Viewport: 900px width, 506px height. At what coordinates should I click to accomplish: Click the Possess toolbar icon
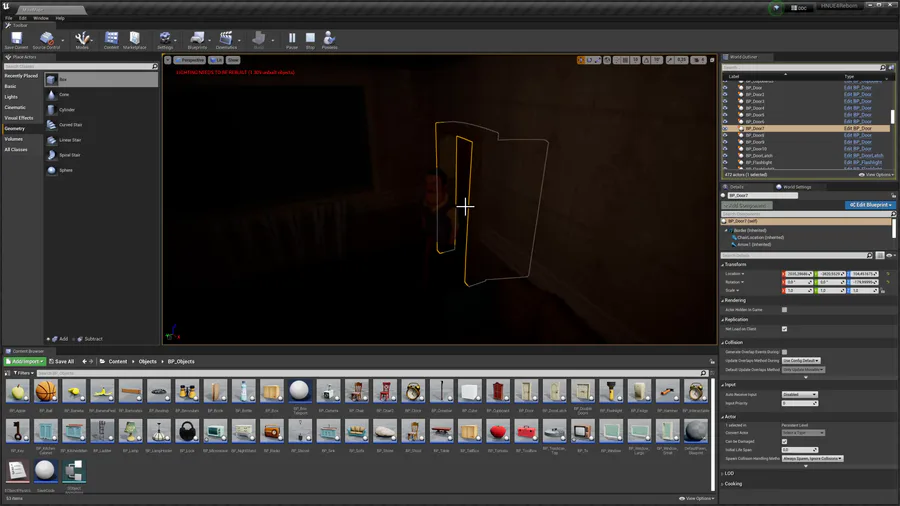click(x=329, y=39)
